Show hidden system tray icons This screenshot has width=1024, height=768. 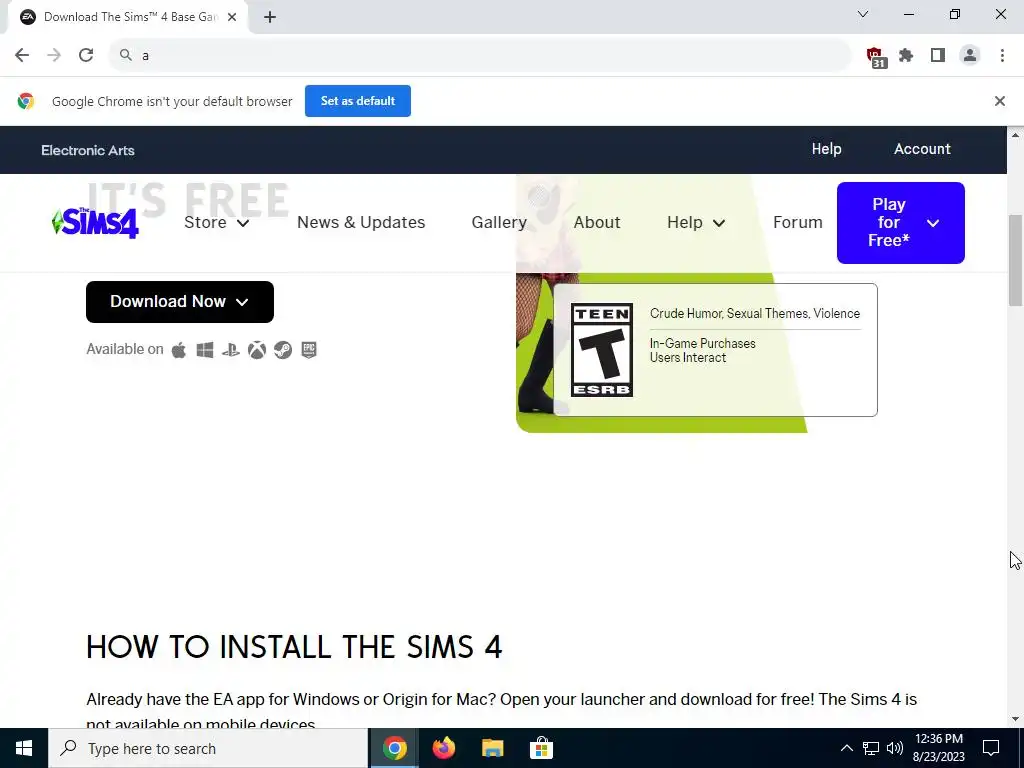coord(846,748)
